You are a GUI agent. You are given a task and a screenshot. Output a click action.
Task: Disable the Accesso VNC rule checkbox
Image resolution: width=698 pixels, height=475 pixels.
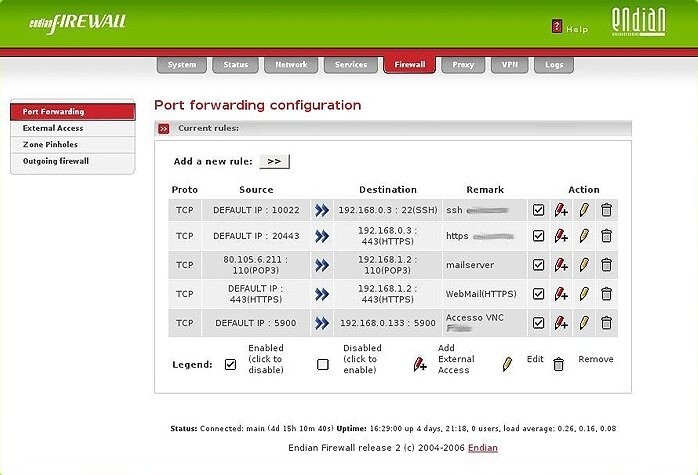[539, 323]
